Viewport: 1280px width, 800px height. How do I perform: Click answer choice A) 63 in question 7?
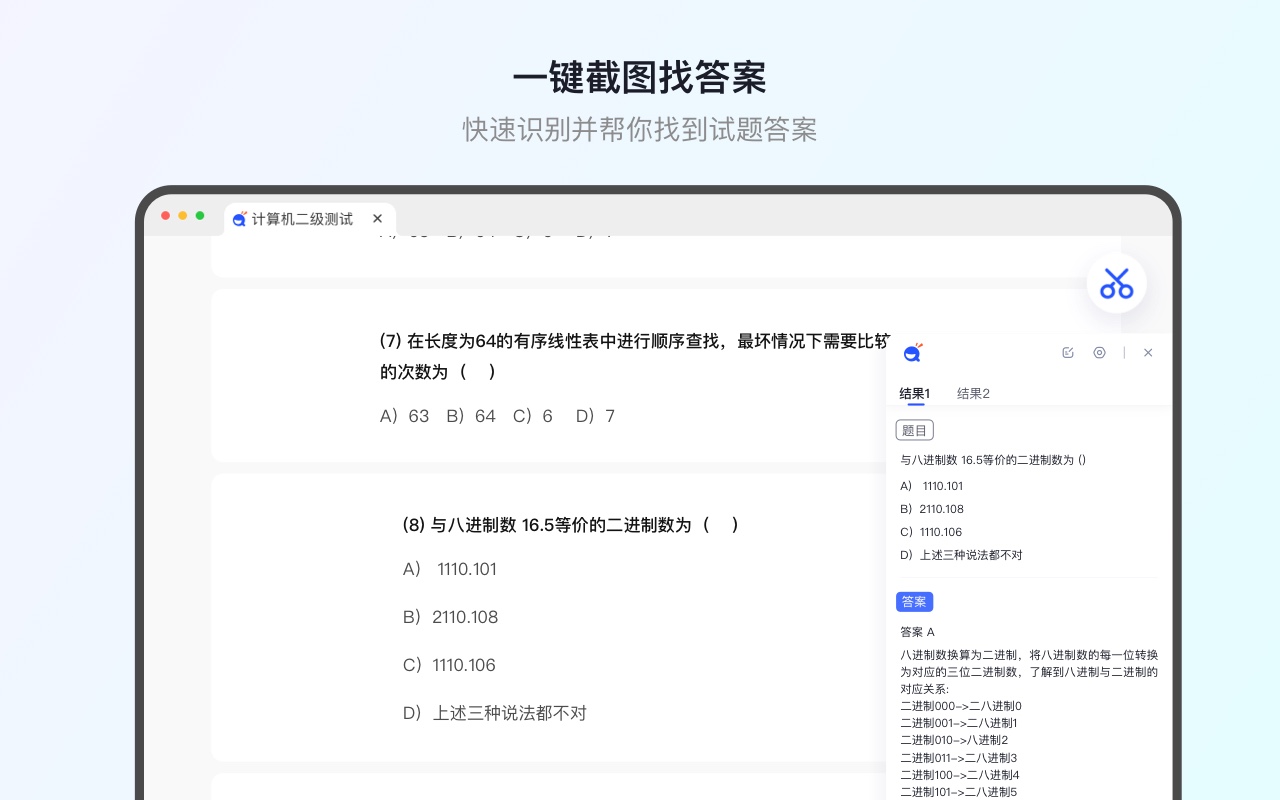[x=404, y=416]
